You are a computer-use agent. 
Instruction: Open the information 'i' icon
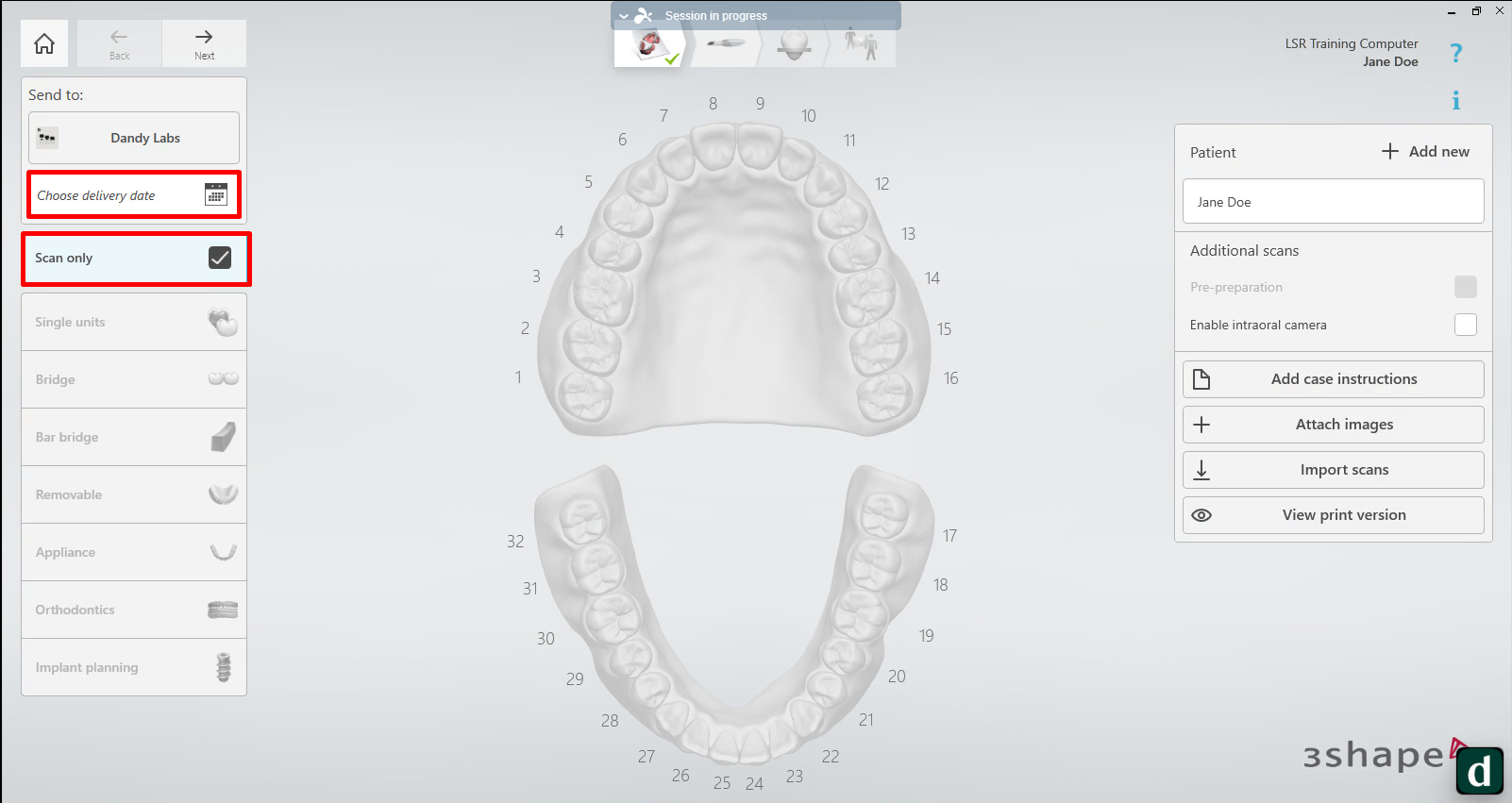point(1455,101)
